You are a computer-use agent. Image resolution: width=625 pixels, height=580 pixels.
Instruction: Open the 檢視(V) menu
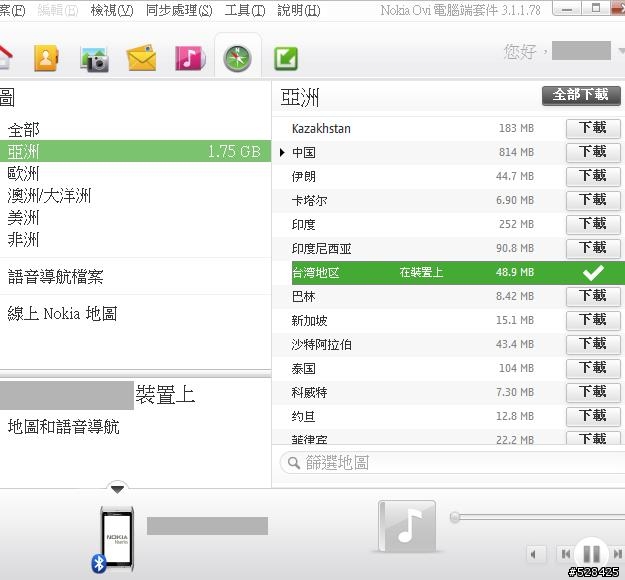tap(112, 10)
